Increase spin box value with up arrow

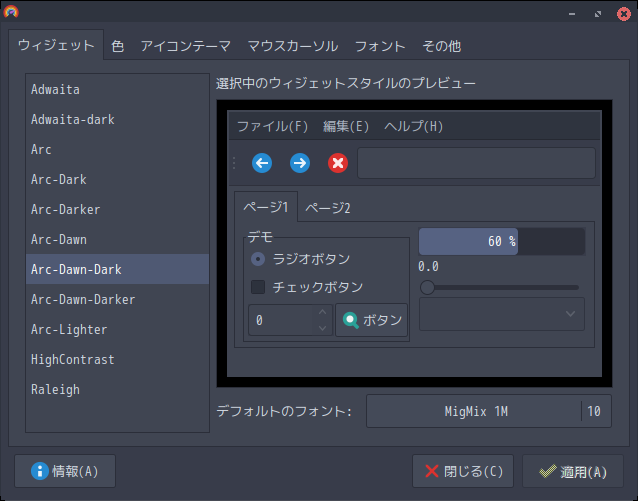coord(323,312)
